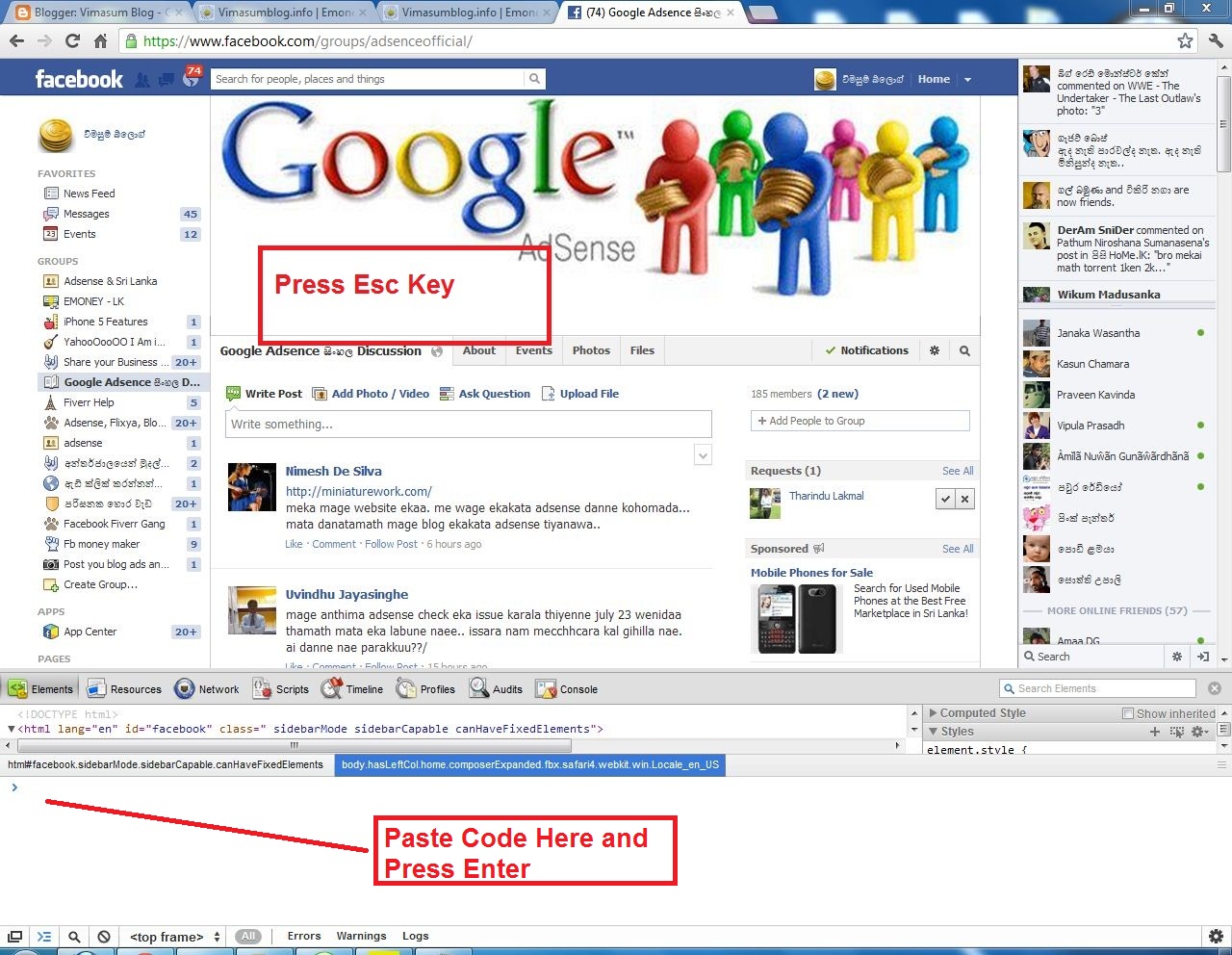1232x955 pixels.
Task: Click horizontal scrollbar under elements tree
Action: coord(295,745)
